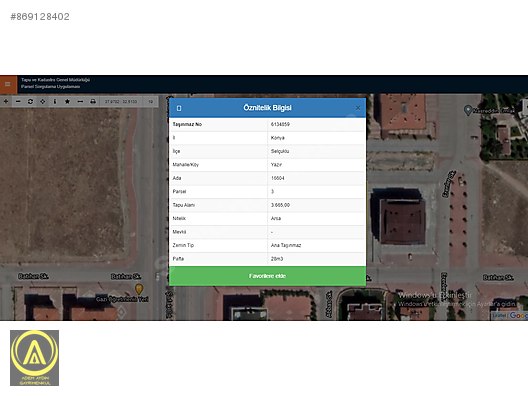Open favorites with the star icon

coord(67,101)
